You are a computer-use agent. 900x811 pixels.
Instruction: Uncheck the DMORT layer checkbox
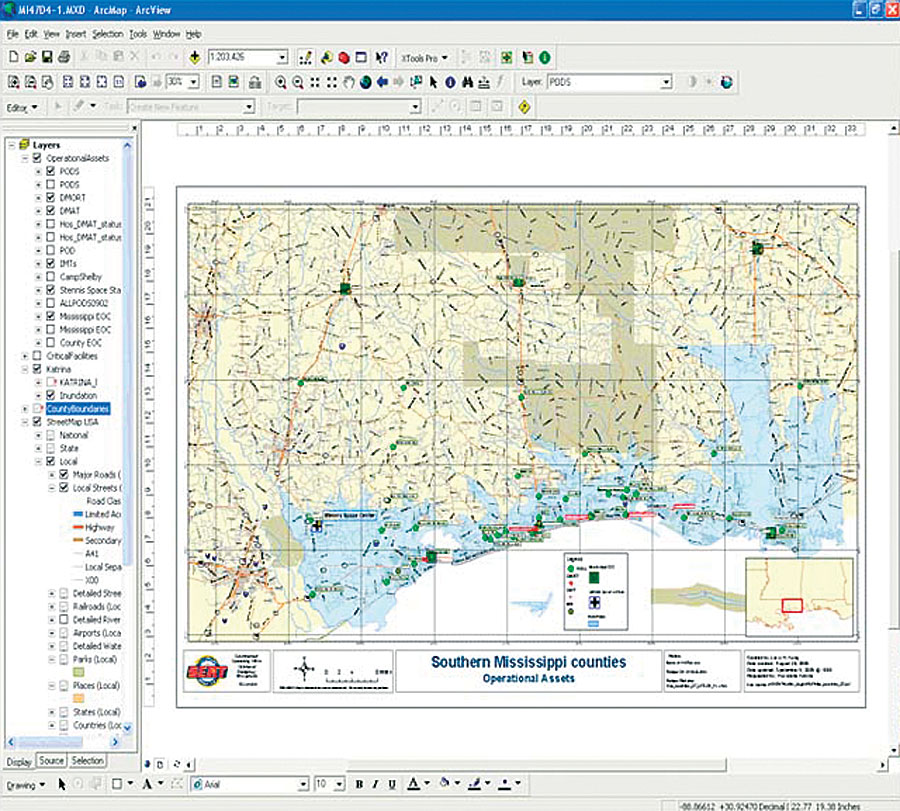(x=52, y=198)
